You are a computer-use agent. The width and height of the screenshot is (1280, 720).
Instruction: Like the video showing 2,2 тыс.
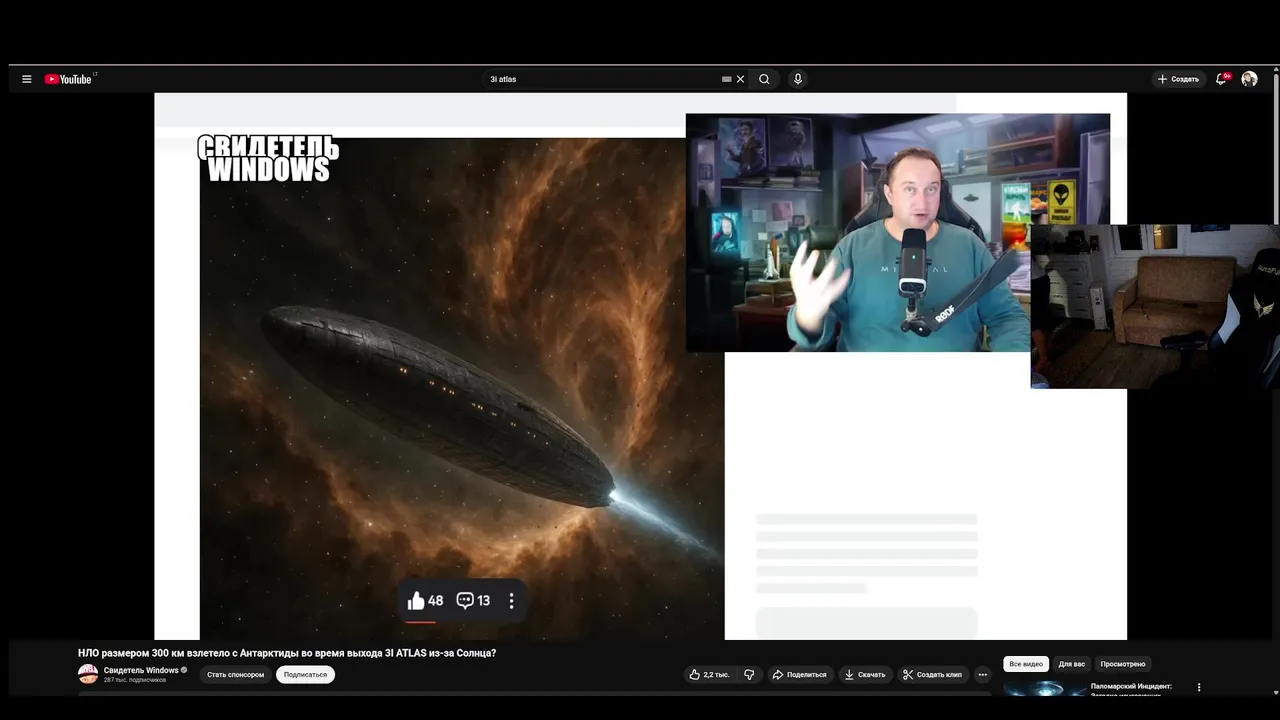point(710,675)
